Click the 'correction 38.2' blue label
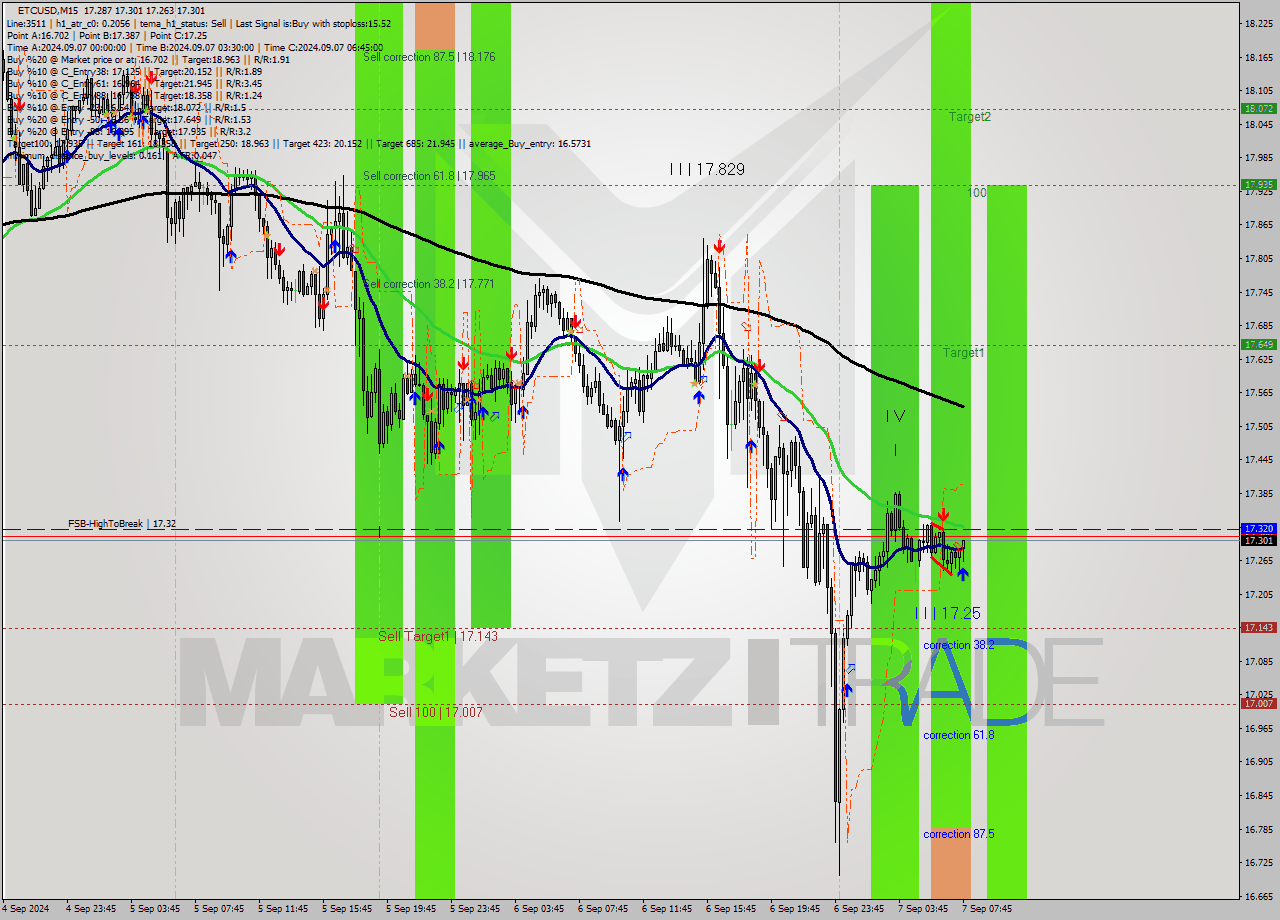The height and width of the screenshot is (920, 1280). (x=959, y=645)
